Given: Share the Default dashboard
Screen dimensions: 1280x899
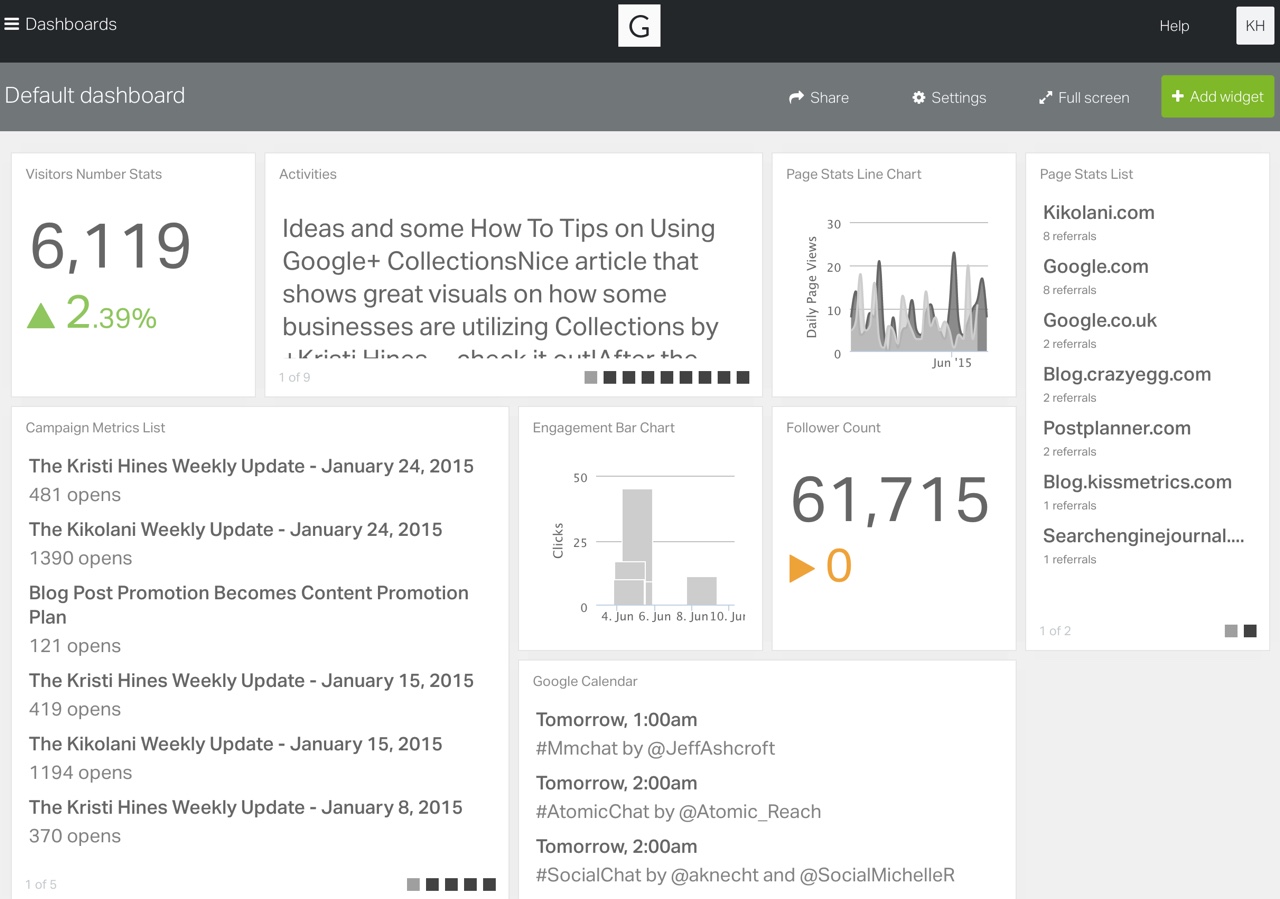Looking at the screenshot, I should tap(818, 97).
